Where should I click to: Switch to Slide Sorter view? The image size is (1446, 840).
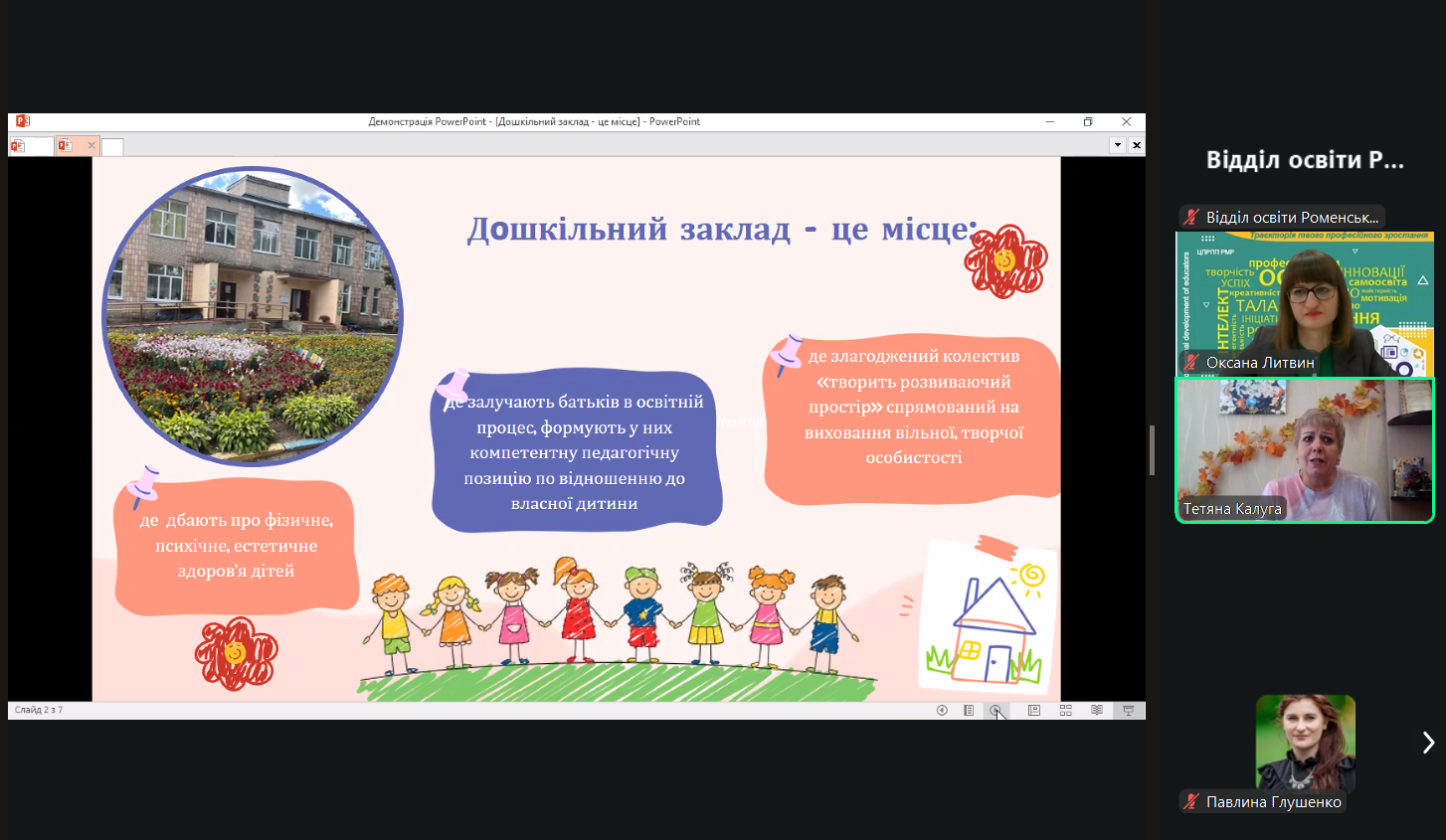[1065, 710]
